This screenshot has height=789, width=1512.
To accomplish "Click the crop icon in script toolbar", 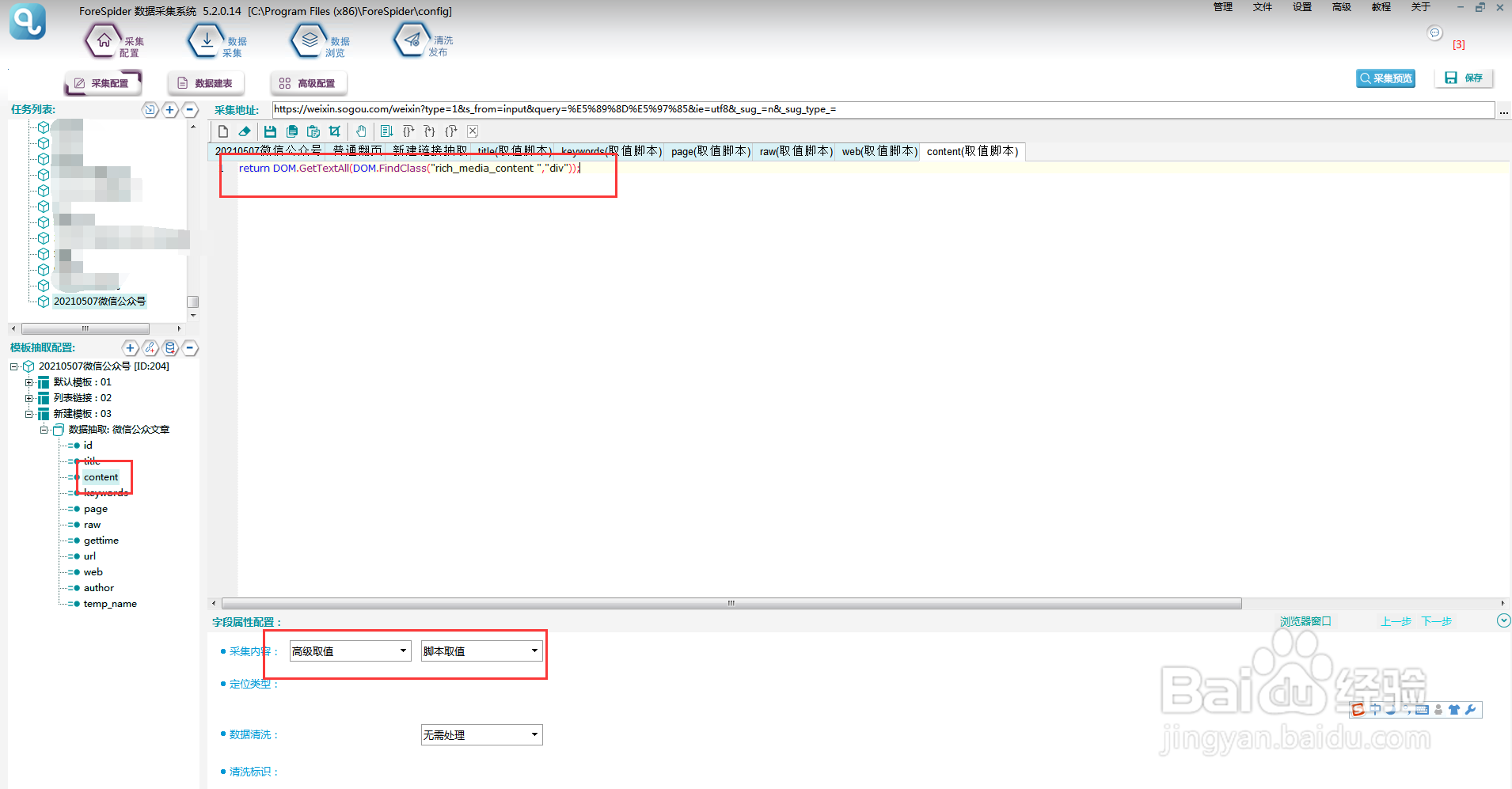I will [x=335, y=131].
